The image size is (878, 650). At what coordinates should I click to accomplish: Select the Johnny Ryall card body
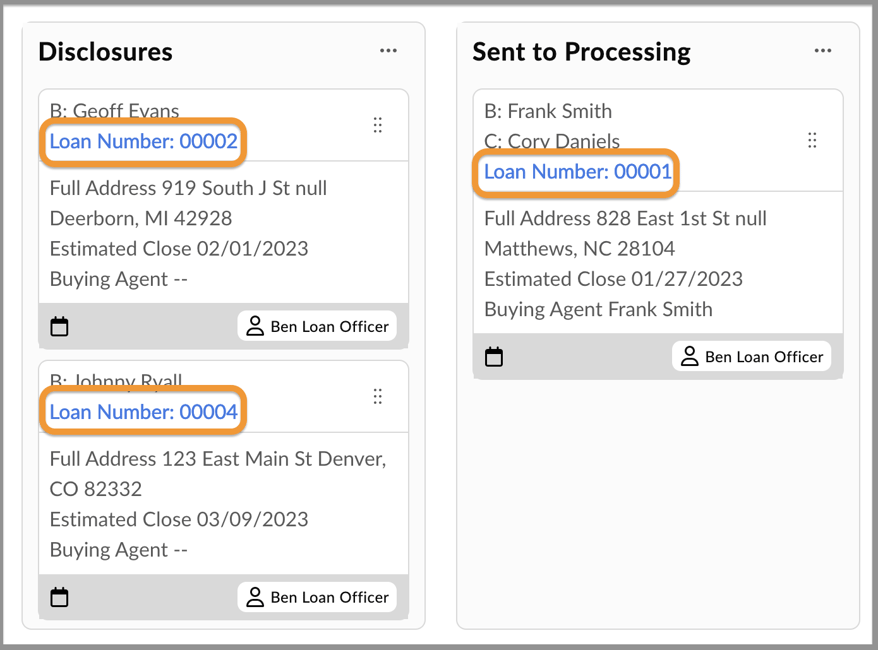[x=223, y=490]
